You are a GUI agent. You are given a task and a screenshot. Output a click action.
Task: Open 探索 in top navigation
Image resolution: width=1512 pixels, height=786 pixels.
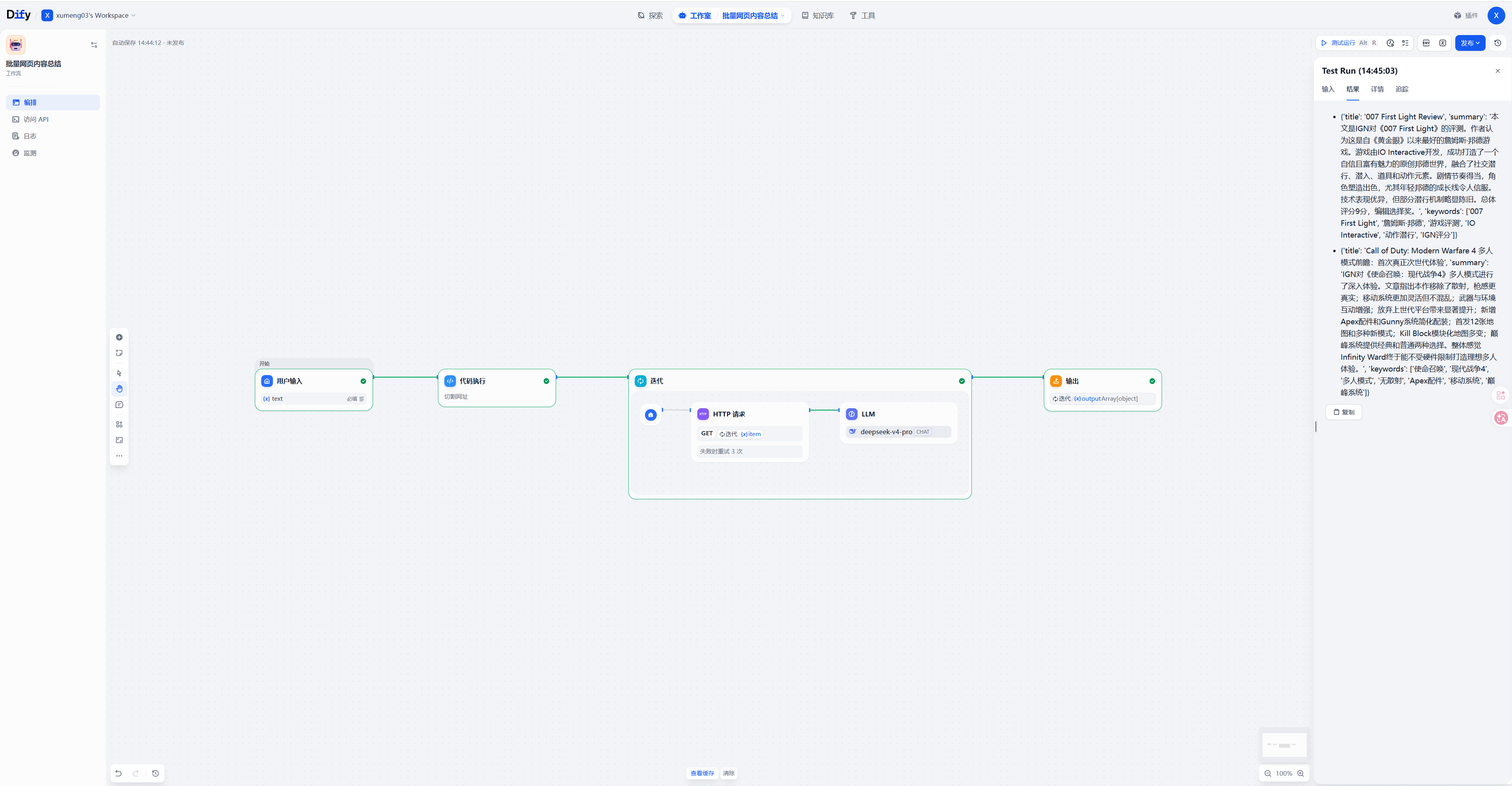tap(650, 16)
